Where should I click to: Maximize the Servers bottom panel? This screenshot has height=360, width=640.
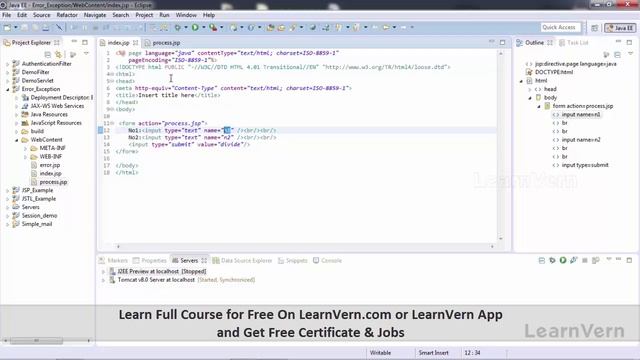pyautogui.click(x=629, y=260)
